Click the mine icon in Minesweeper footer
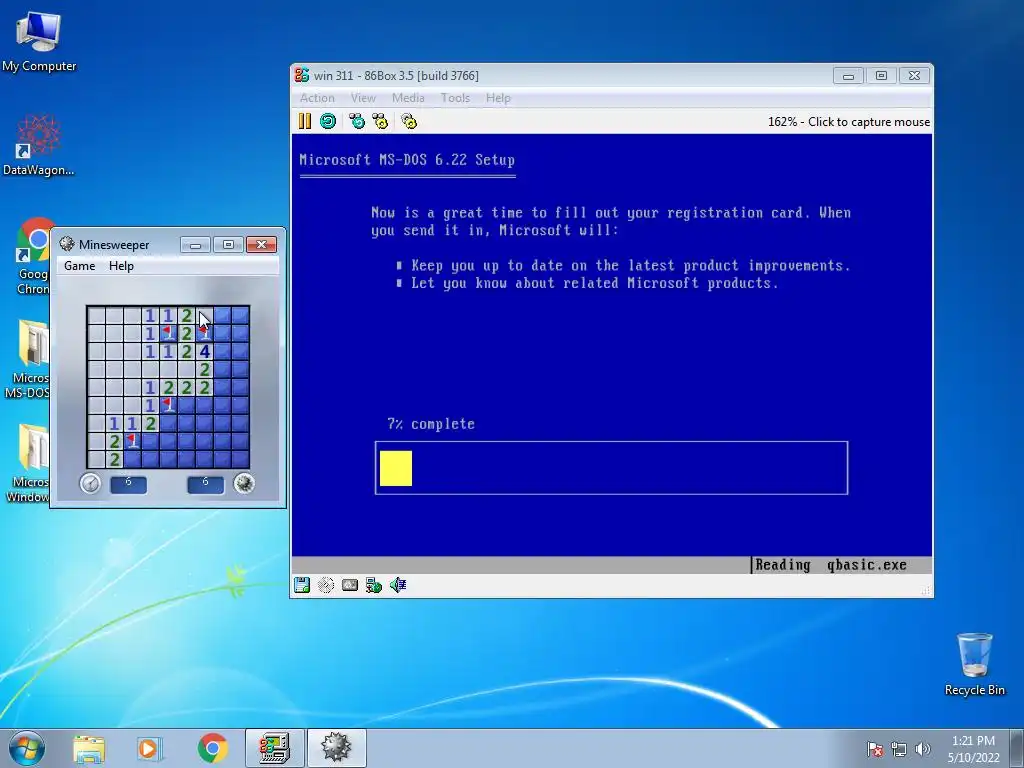 point(244,483)
